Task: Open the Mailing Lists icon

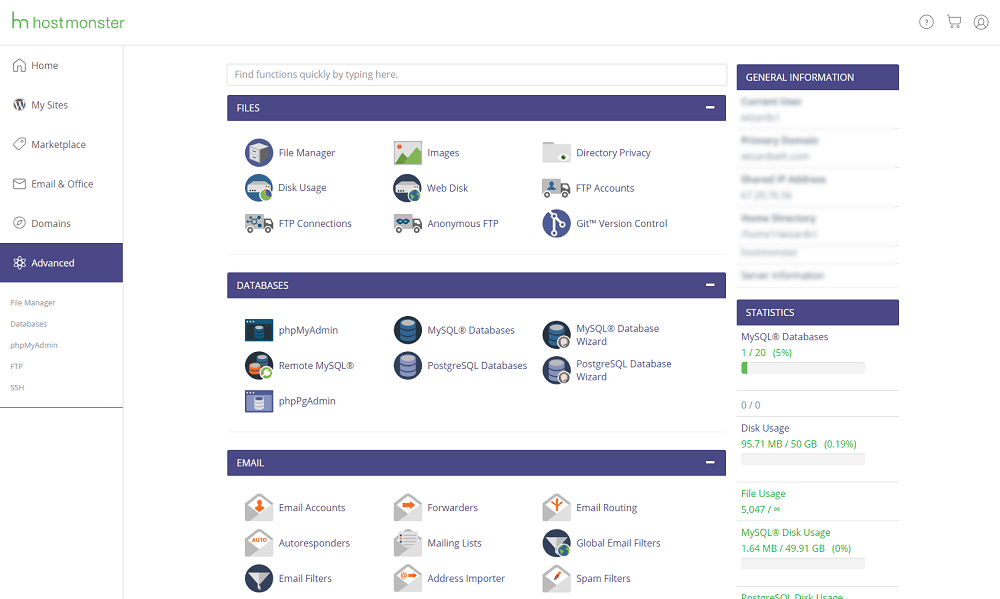Action: point(408,543)
